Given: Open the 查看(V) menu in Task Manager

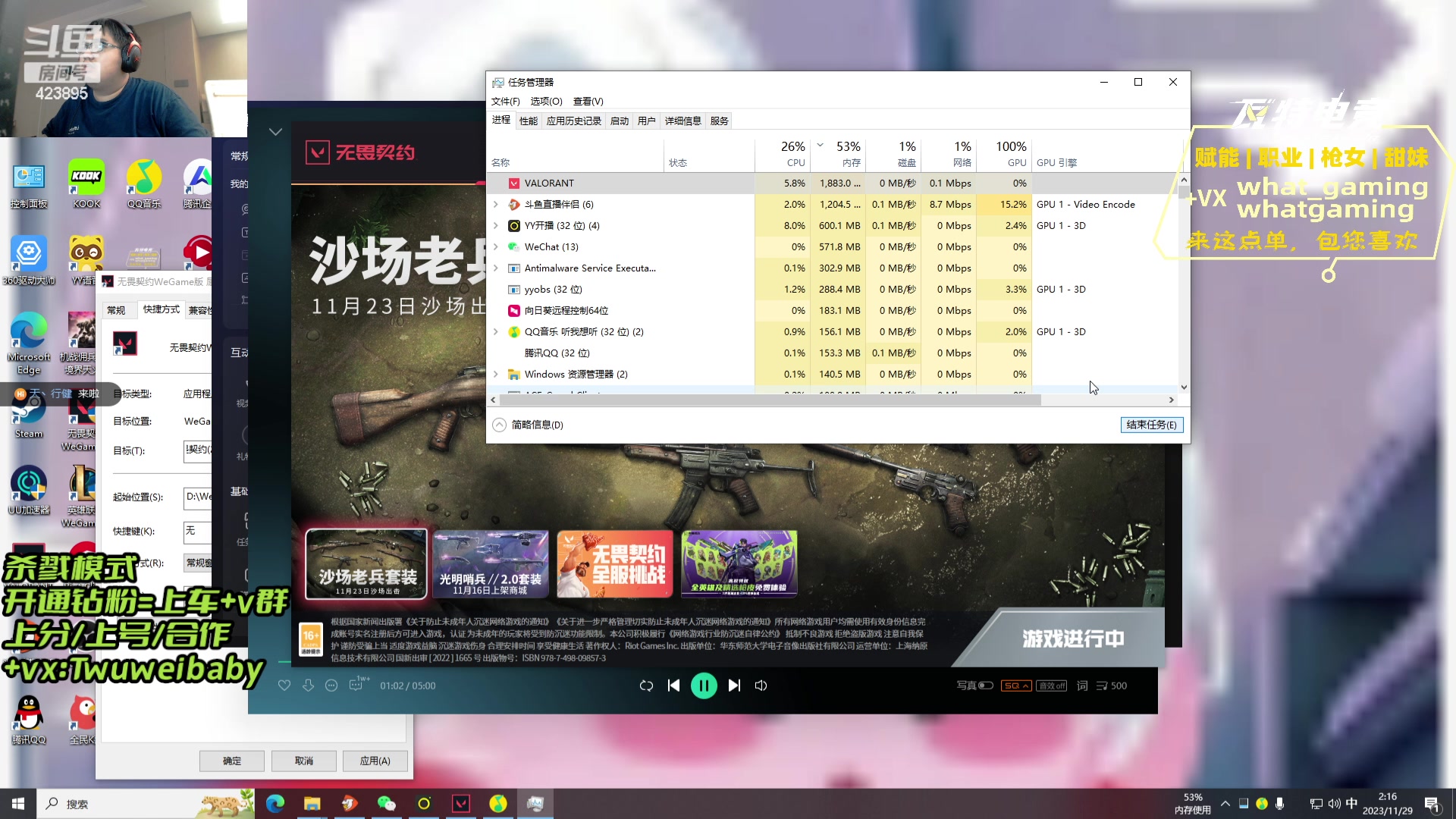Looking at the screenshot, I should click(588, 102).
